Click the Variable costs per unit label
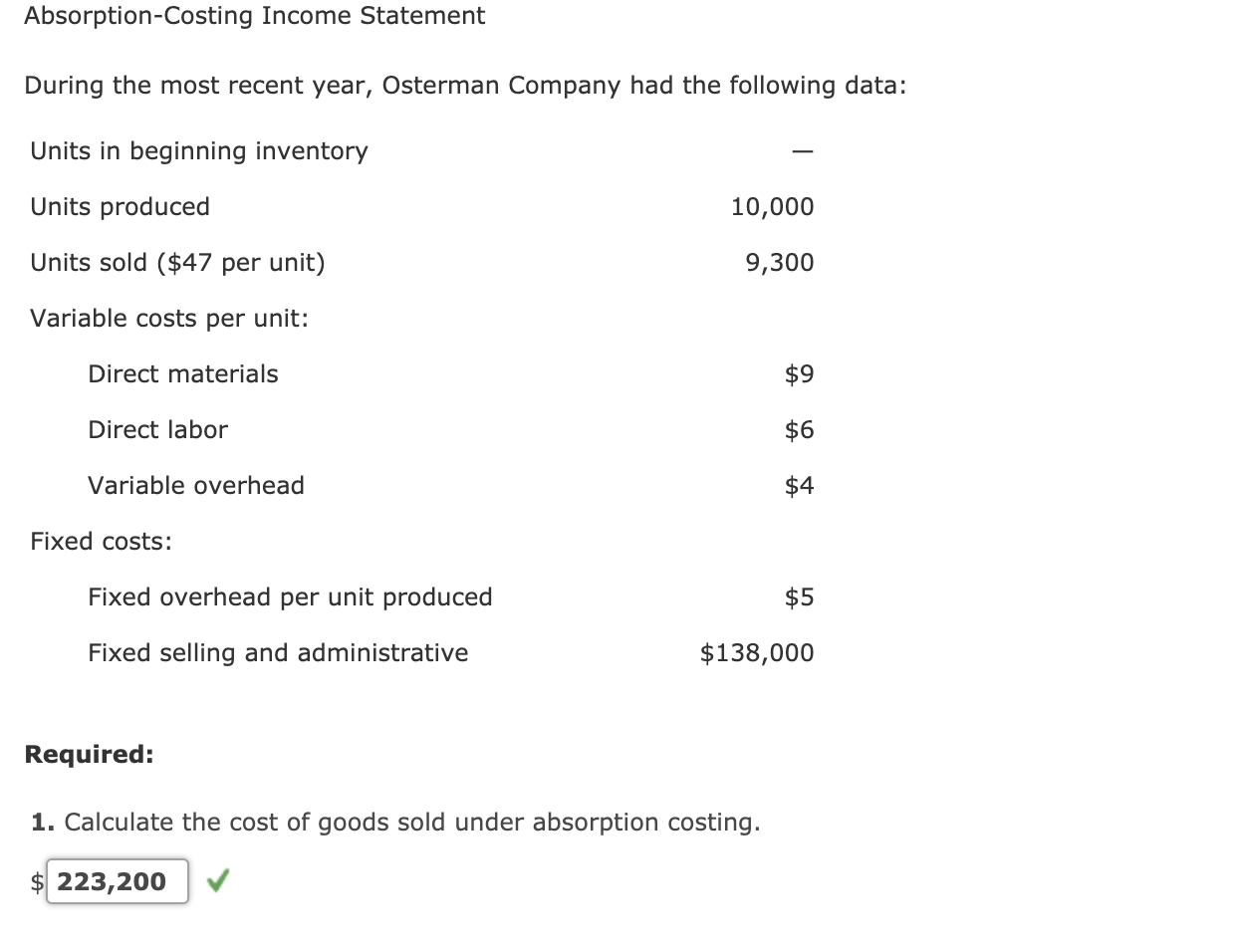The height and width of the screenshot is (952, 1241). coord(167,318)
